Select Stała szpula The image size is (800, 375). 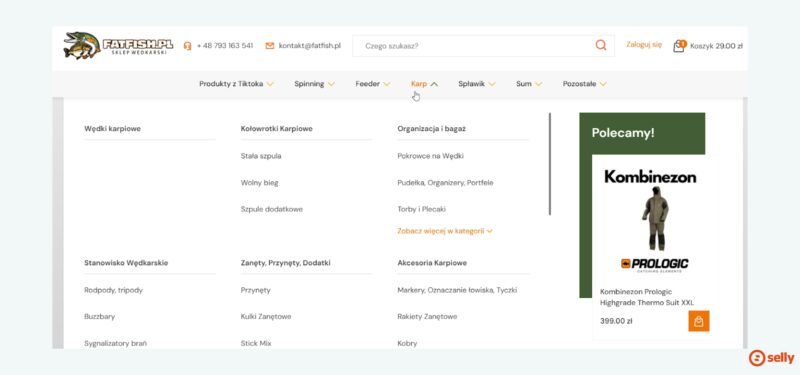[261, 156]
